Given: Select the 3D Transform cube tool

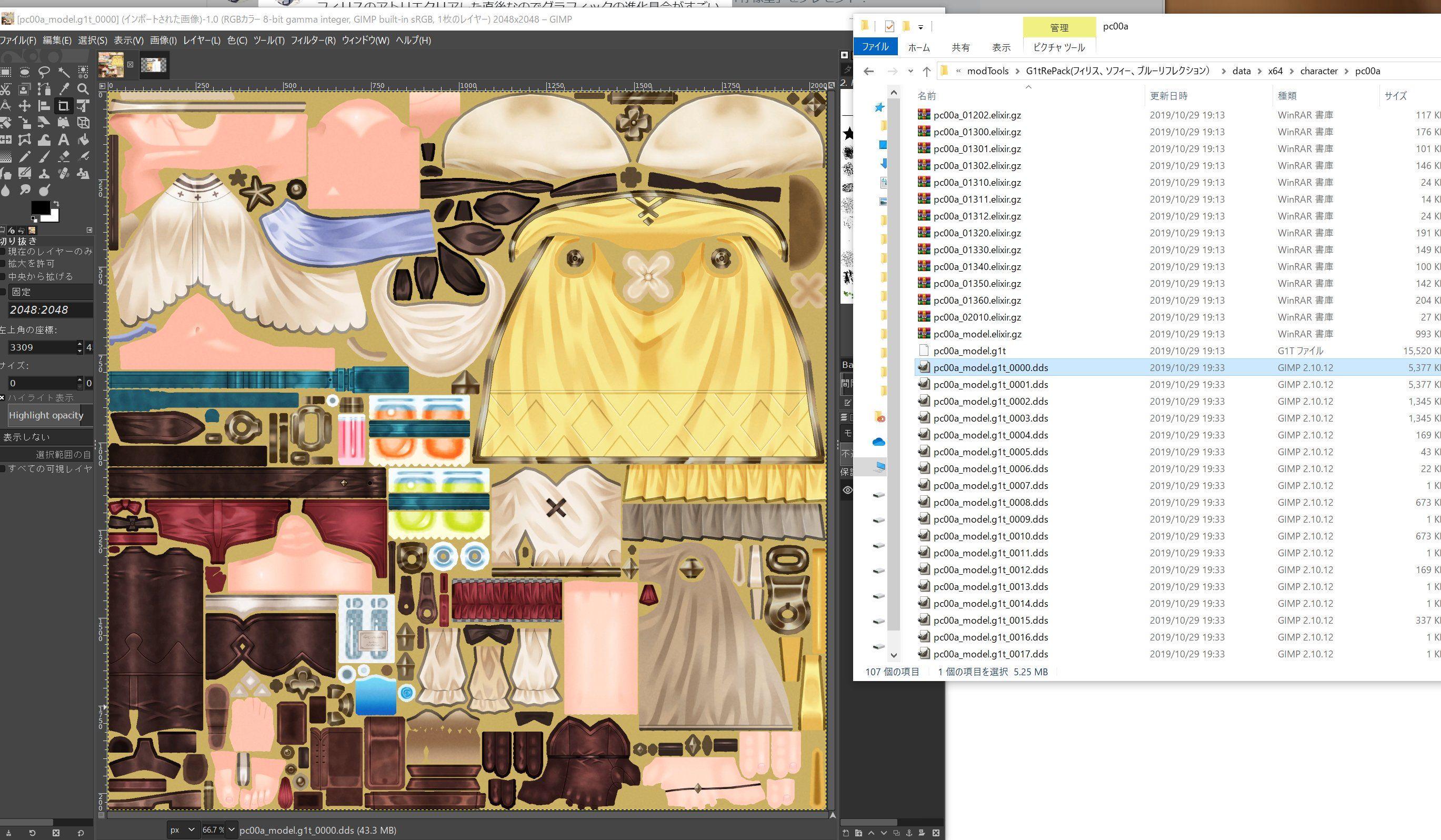Looking at the screenshot, I should pyautogui.click(x=83, y=123).
